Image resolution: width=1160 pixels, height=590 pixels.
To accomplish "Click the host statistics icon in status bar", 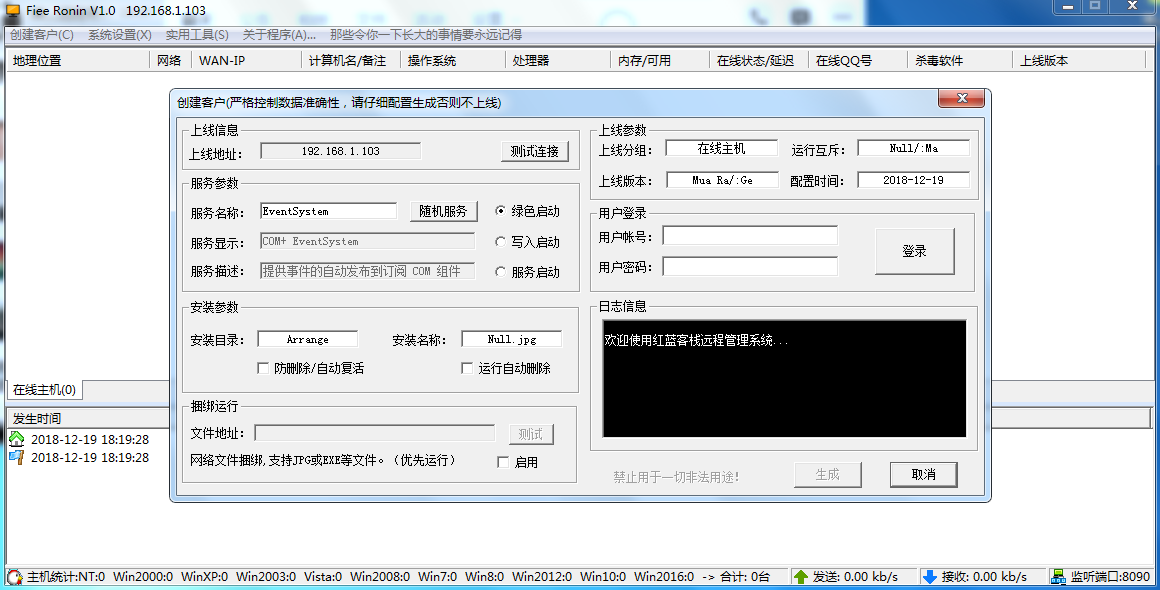I will tap(15, 577).
